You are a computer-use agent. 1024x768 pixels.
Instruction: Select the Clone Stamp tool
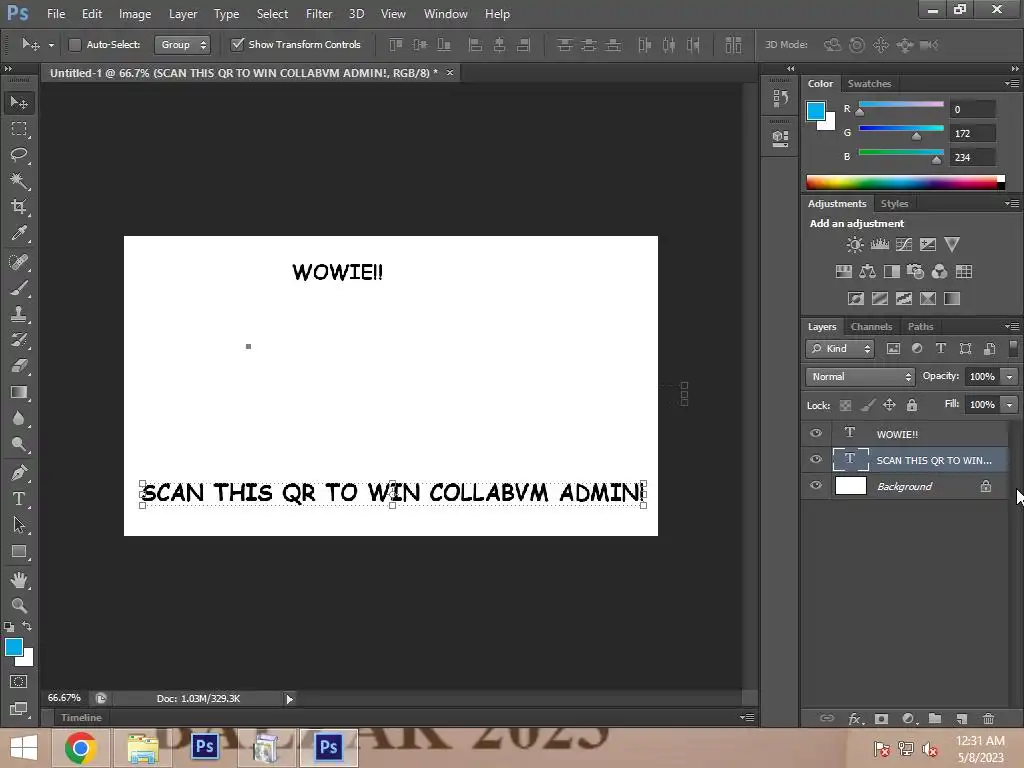tap(19, 314)
